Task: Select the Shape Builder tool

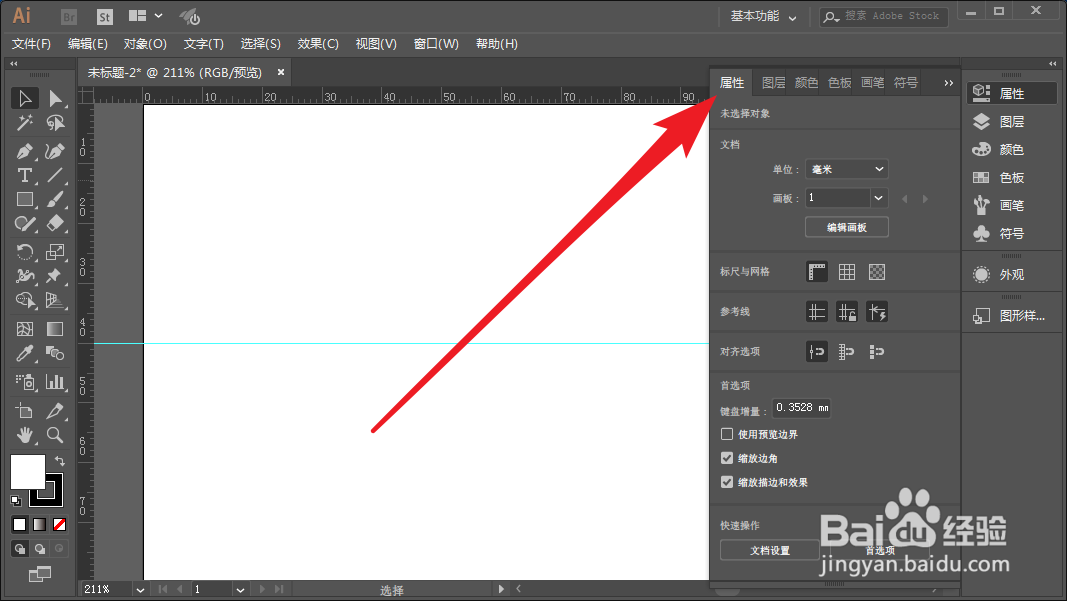Action: (24, 300)
